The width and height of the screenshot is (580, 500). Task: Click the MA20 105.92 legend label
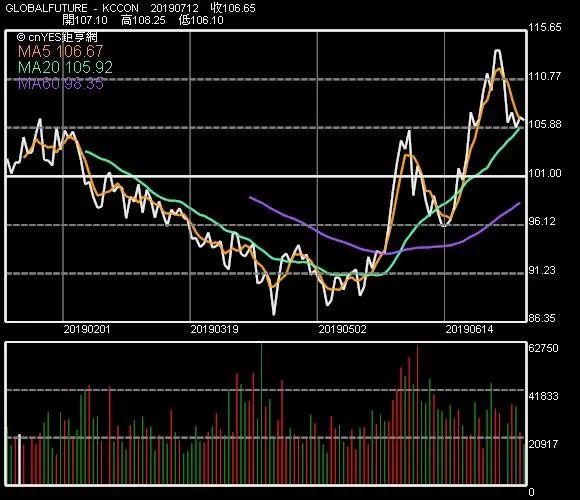tap(65, 67)
